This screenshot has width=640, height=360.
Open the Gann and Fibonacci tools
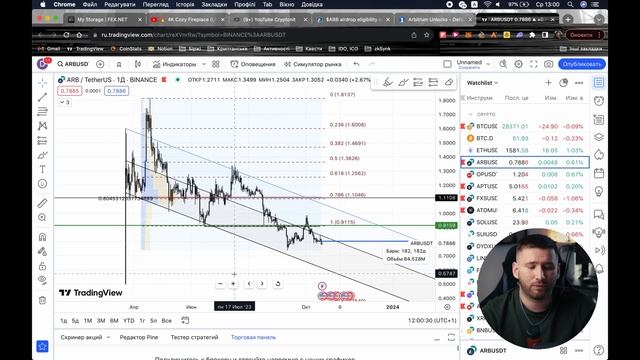(42, 111)
